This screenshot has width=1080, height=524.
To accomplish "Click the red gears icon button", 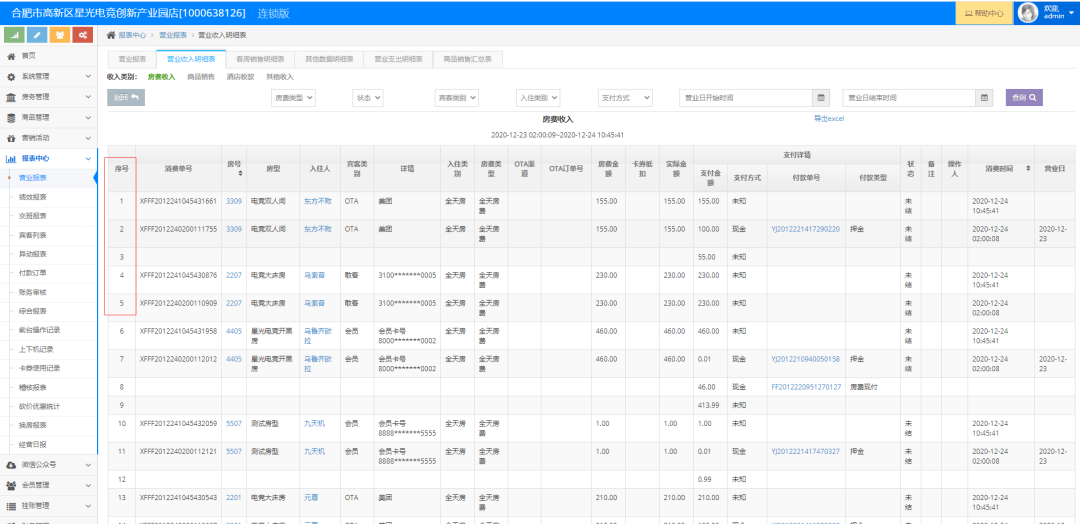I will (x=82, y=34).
